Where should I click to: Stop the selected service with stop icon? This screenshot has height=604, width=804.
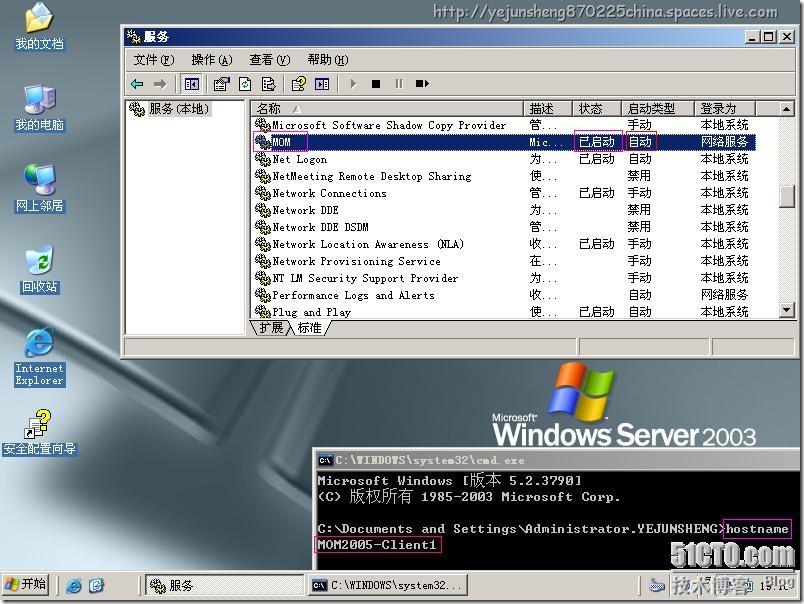pyautogui.click(x=376, y=84)
